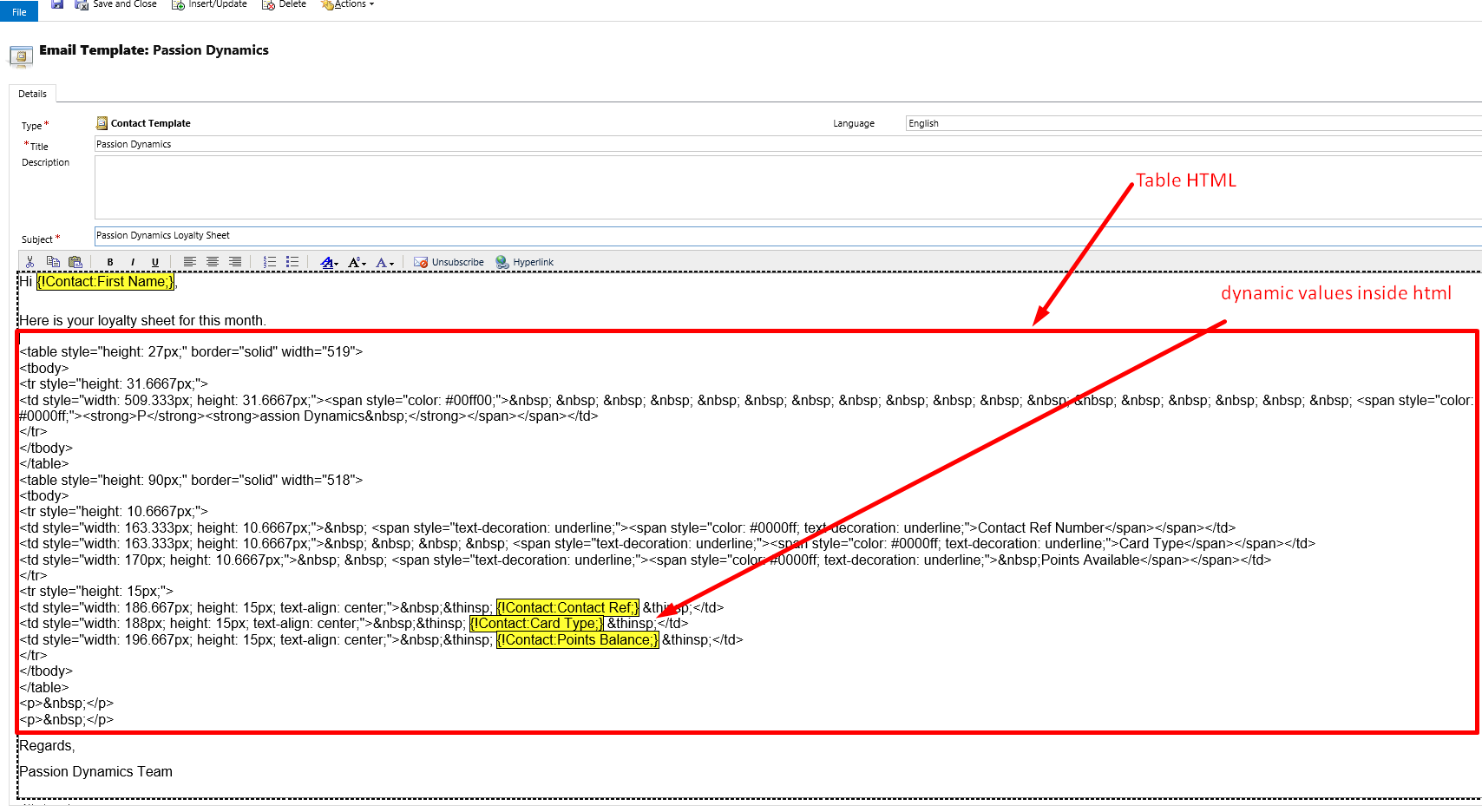Open the font size dropdown
Screen dimensions: 1482x812
point(357,262)
